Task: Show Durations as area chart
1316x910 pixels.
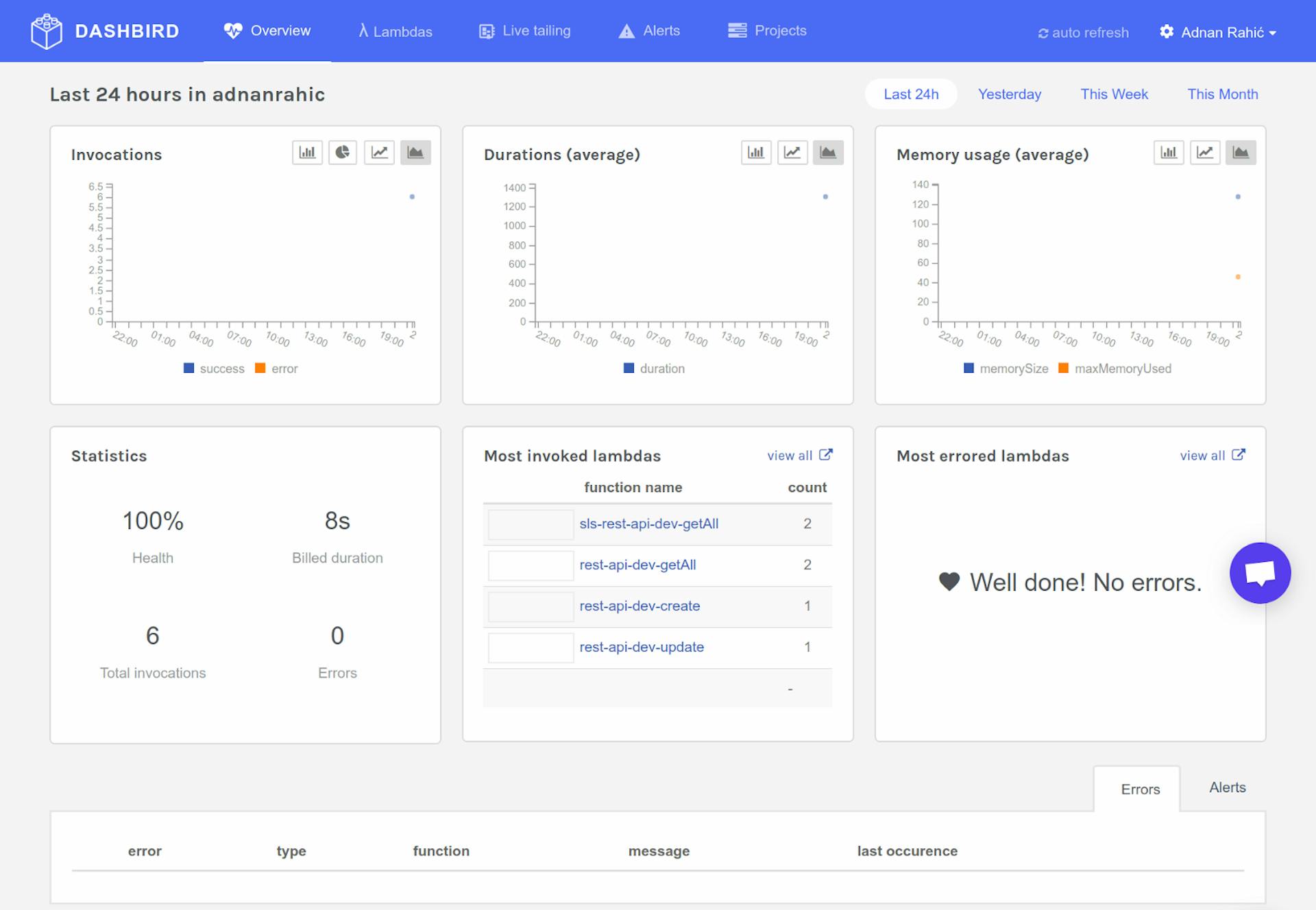Action: 828,152
